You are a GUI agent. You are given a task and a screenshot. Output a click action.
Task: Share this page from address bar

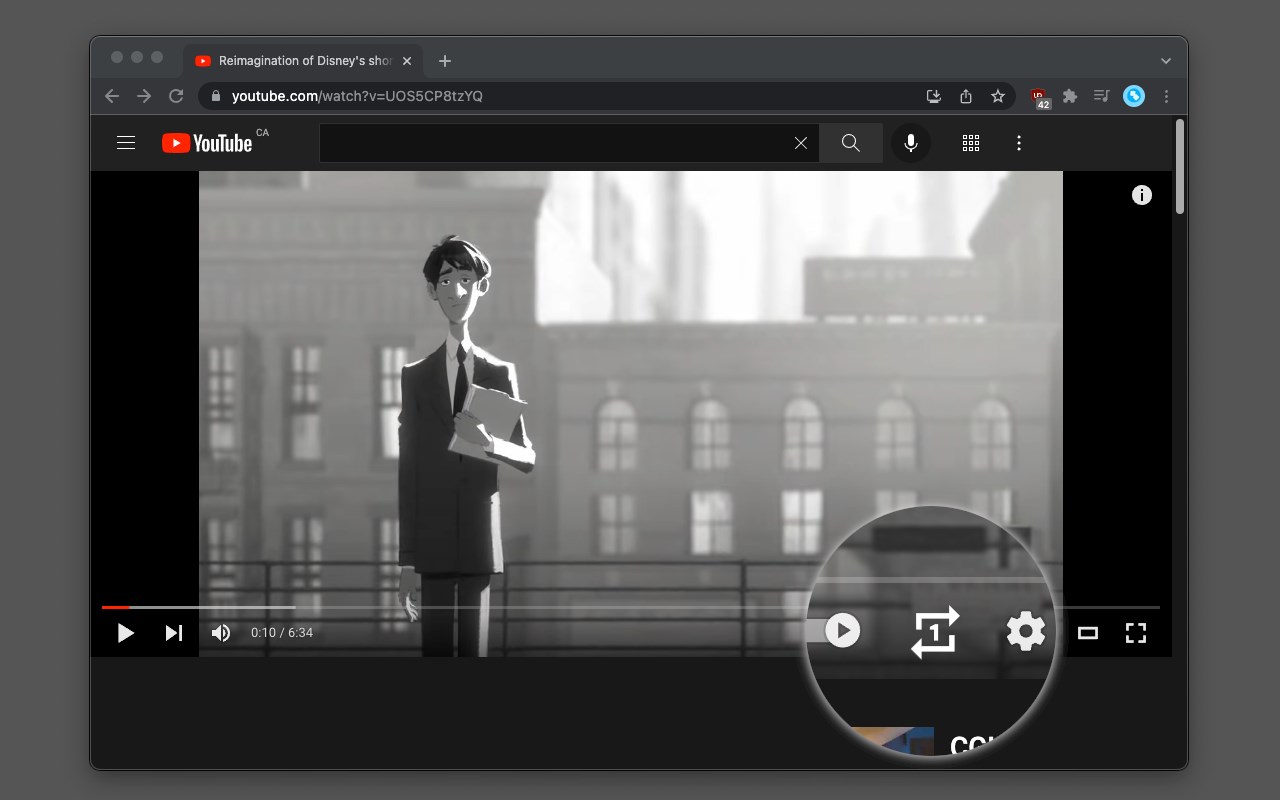coord(966,96)
